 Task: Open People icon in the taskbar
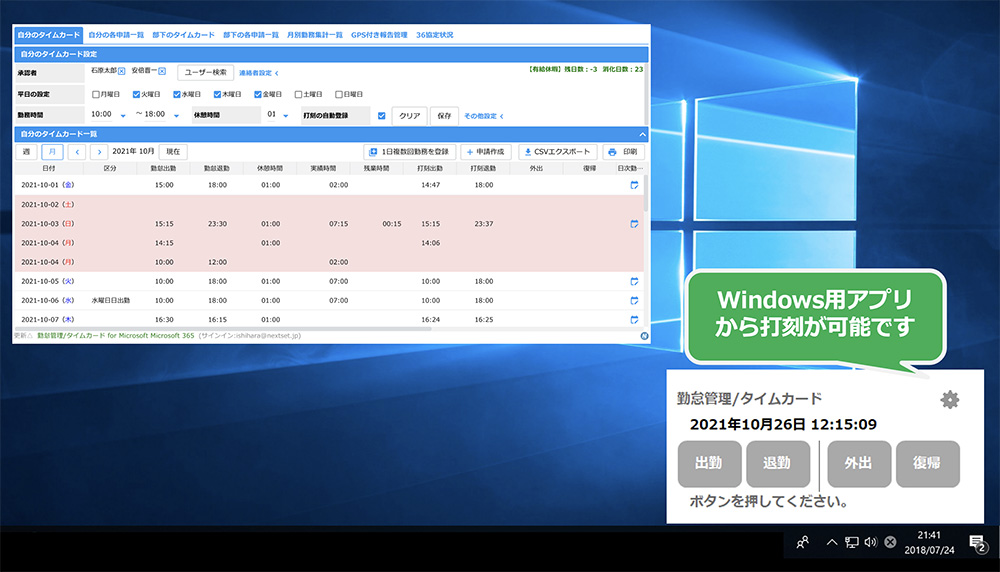pos(802,543)
